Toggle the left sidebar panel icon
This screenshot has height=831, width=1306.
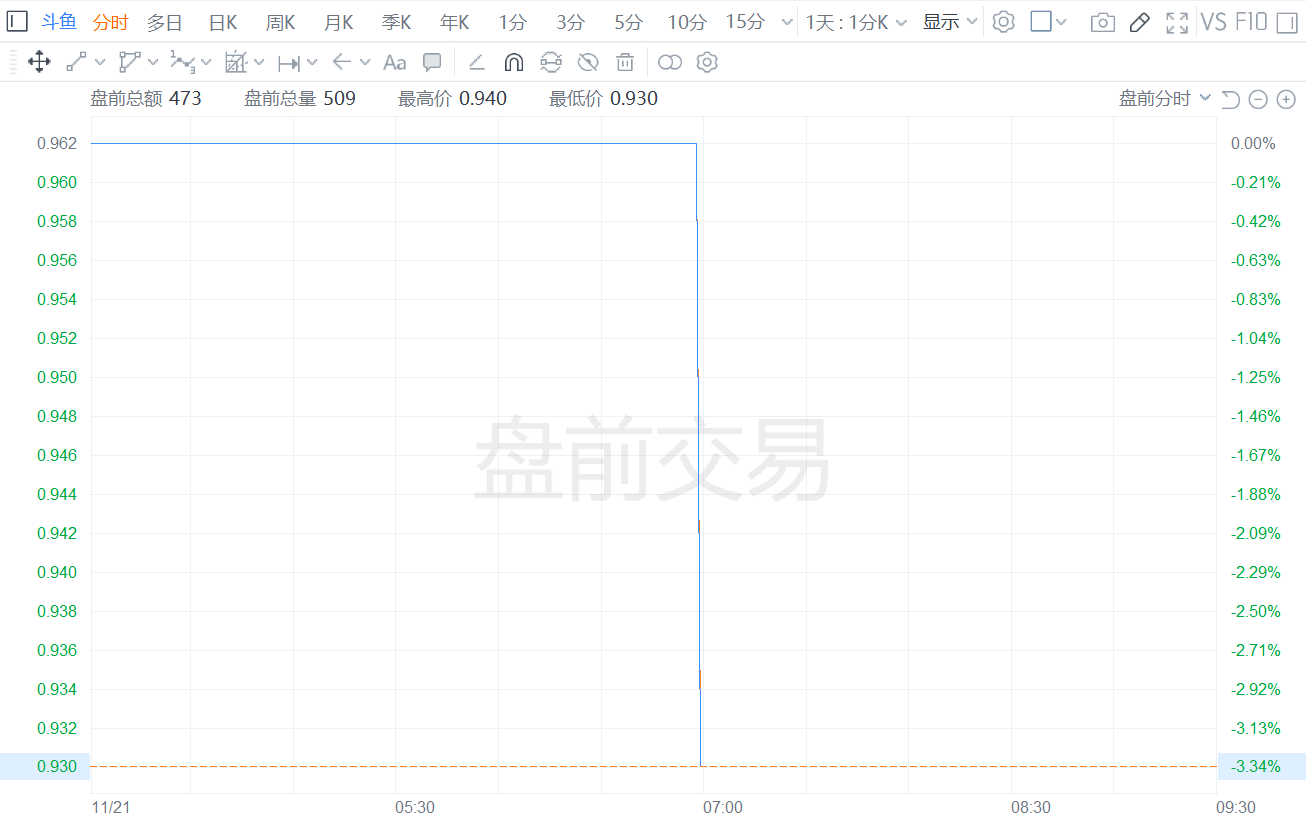point(17,21)
